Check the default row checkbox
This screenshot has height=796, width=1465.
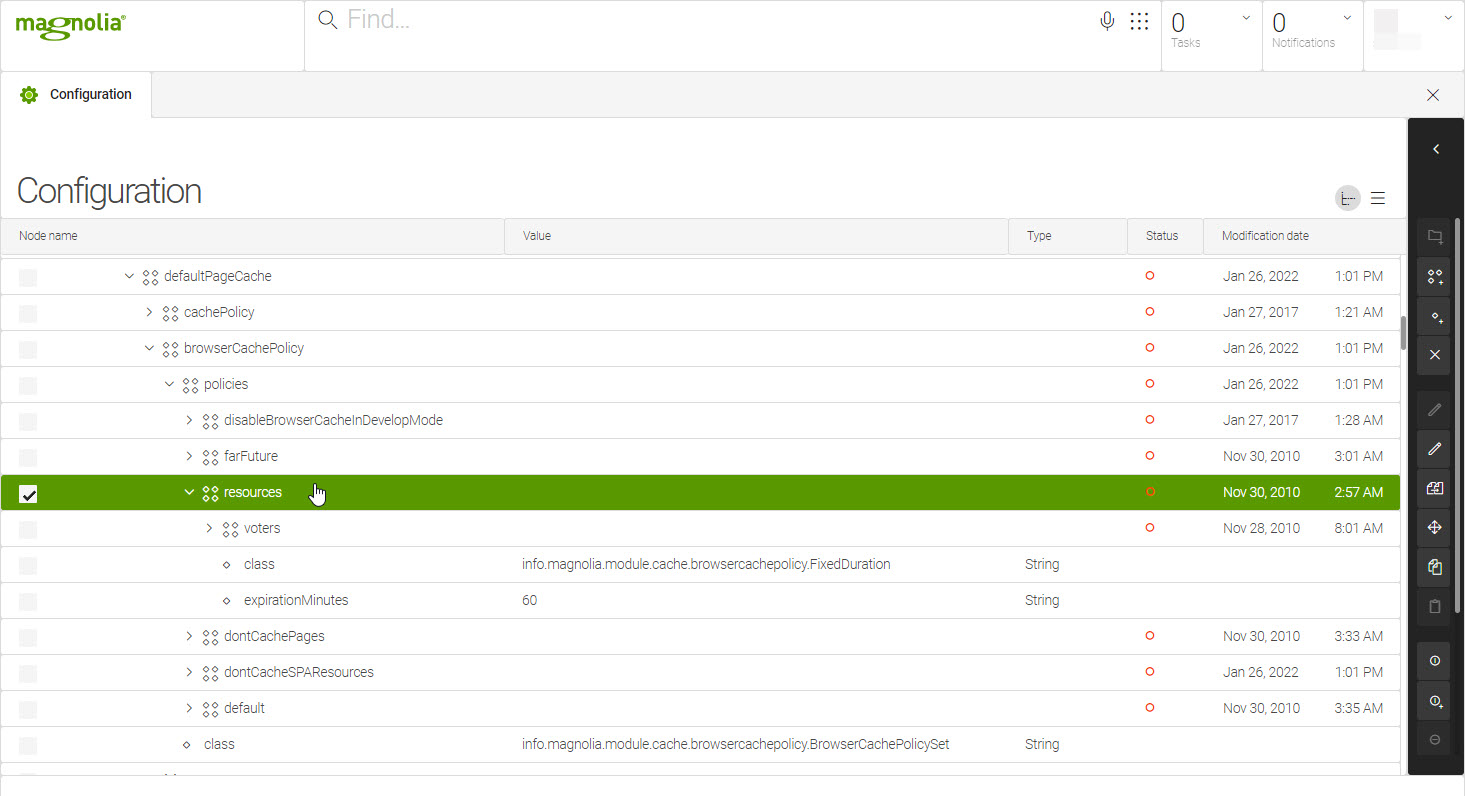tap(28, 709)
